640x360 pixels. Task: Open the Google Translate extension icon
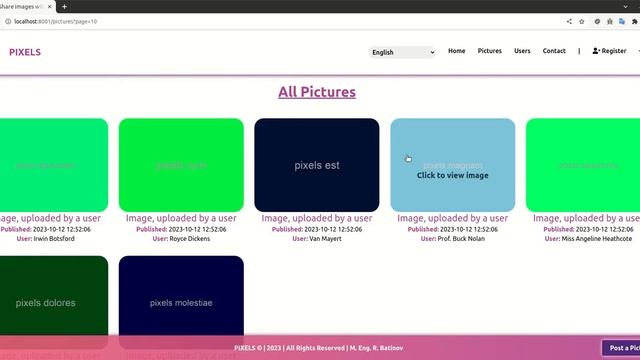click(622, 22)
